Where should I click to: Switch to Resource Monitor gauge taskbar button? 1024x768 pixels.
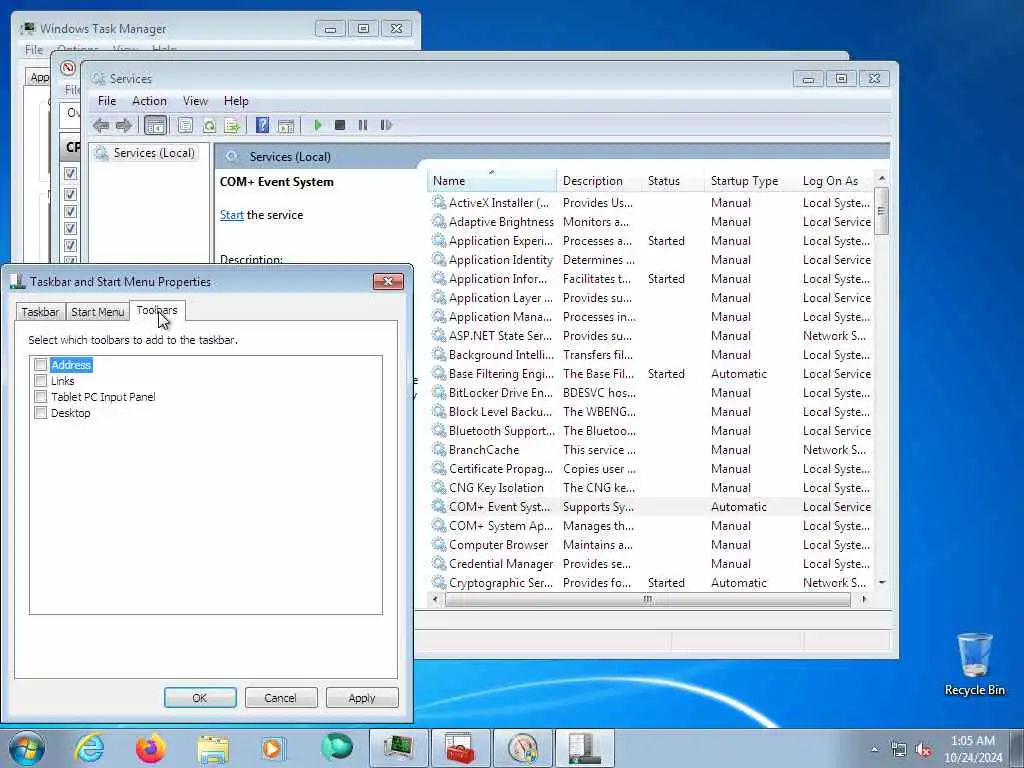tap(522, 748)
